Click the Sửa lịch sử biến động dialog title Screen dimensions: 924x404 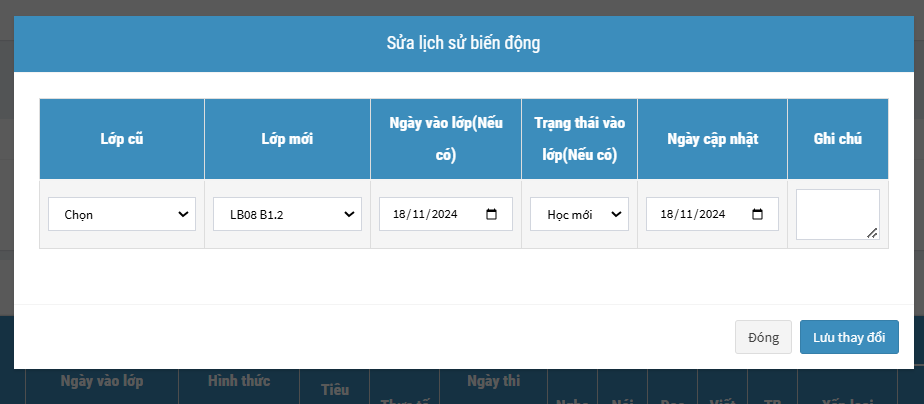click(x=462, y=43)
